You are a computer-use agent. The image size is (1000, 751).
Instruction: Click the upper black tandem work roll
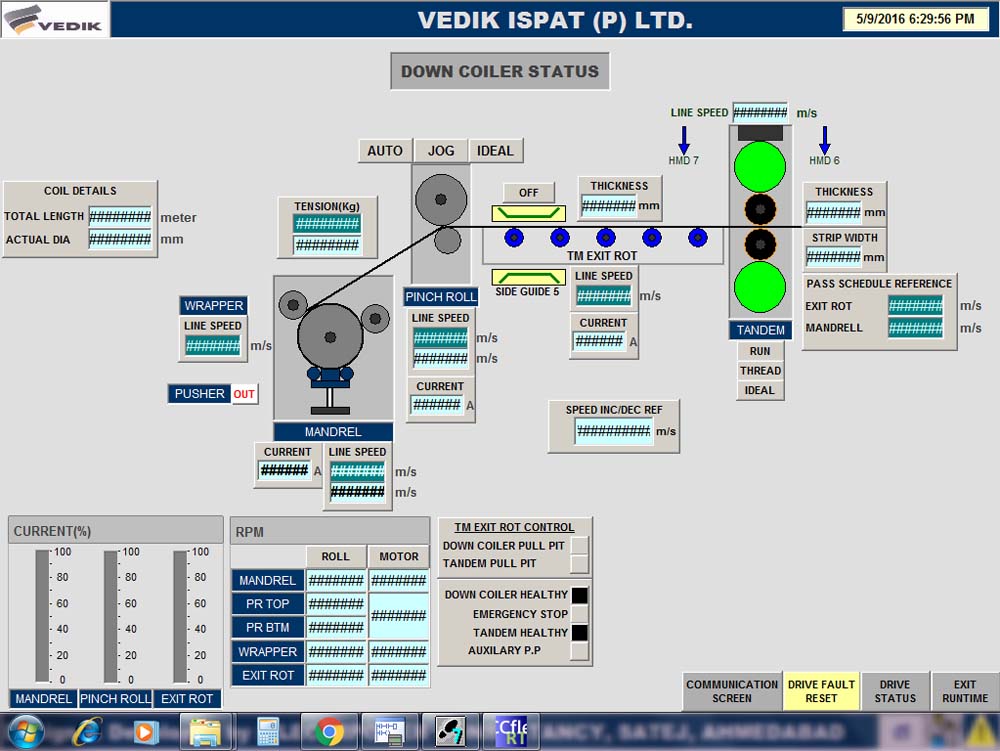[760, 209]
